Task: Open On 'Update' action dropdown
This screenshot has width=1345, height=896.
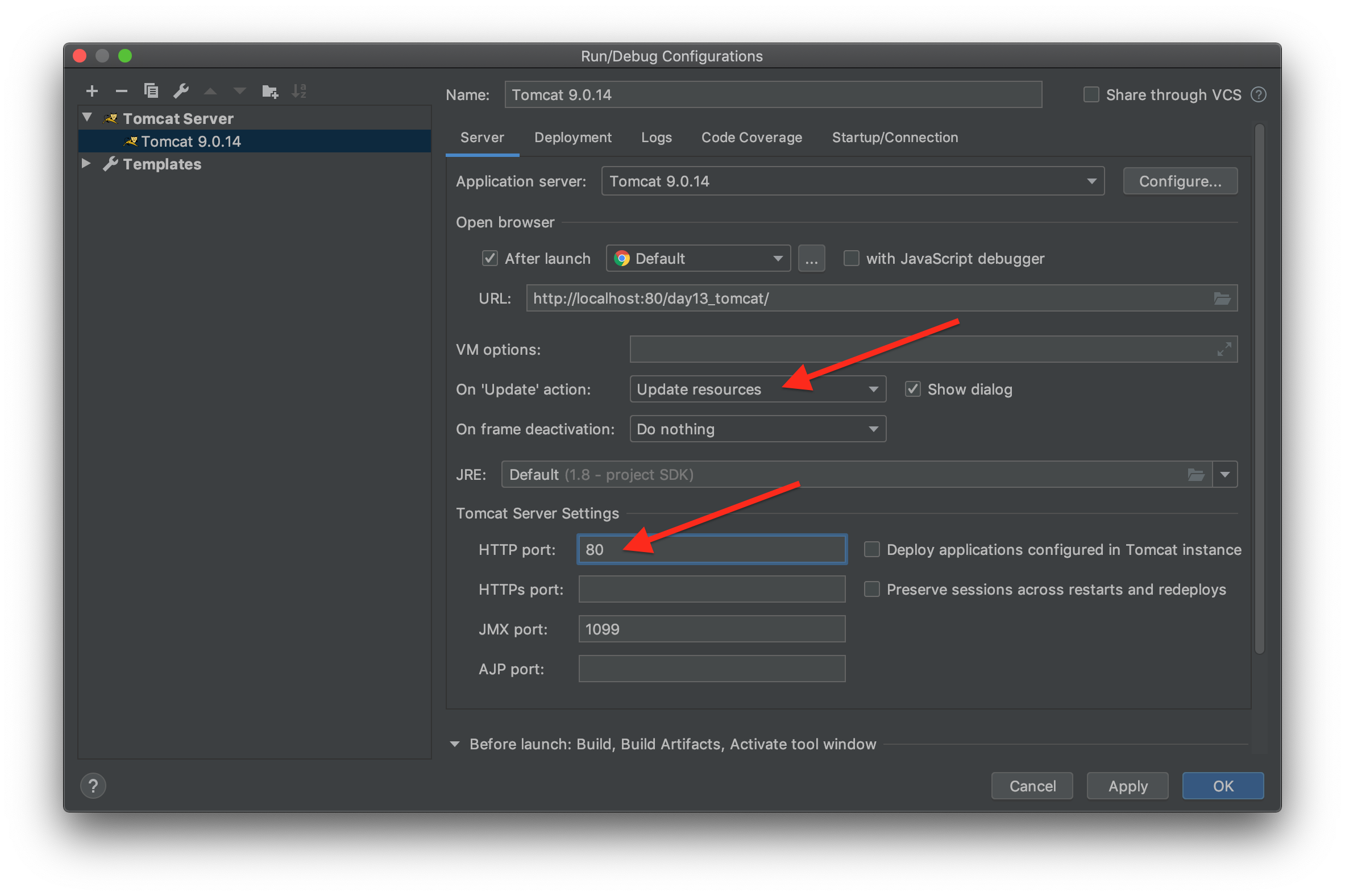Action: pos(757,389)
